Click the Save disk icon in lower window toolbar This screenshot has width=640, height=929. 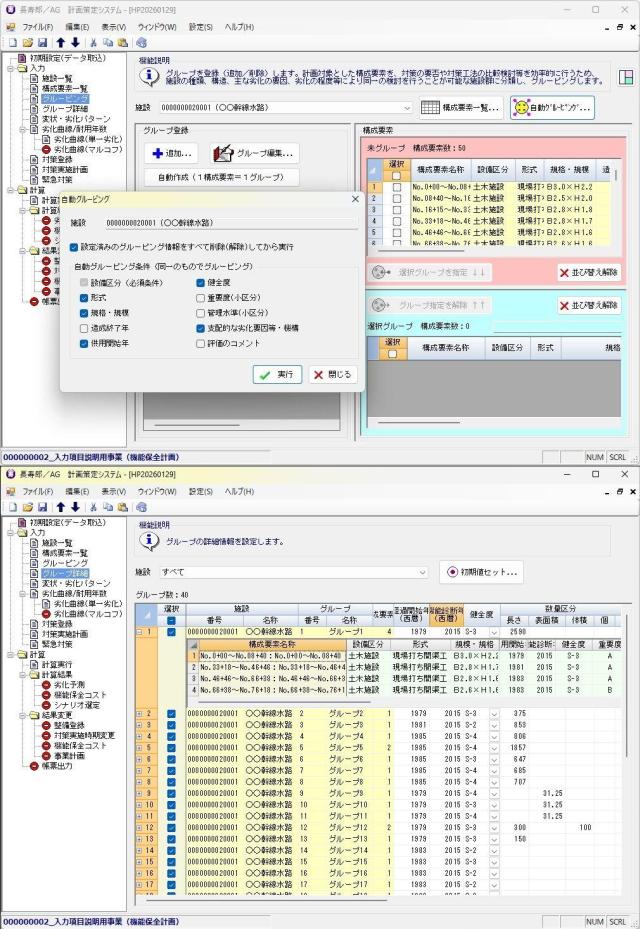[x=42, y=507]
